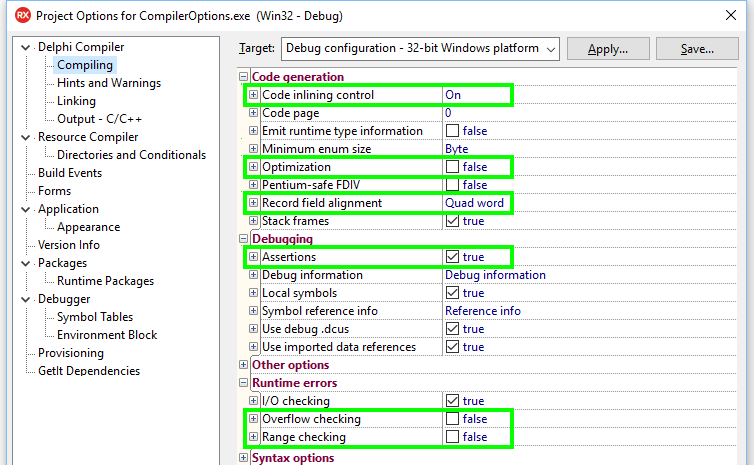Collapse the Resource Compiler tree node
The width and height of the screenshot is (755, 465).
point(26,137)
